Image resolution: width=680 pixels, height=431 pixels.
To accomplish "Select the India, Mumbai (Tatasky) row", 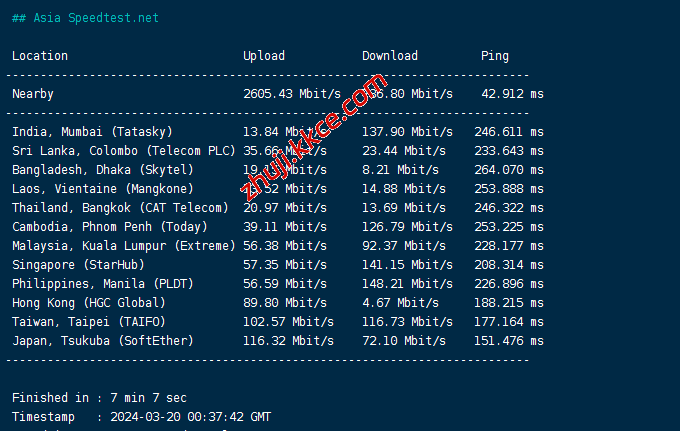I will coord(92,132).
